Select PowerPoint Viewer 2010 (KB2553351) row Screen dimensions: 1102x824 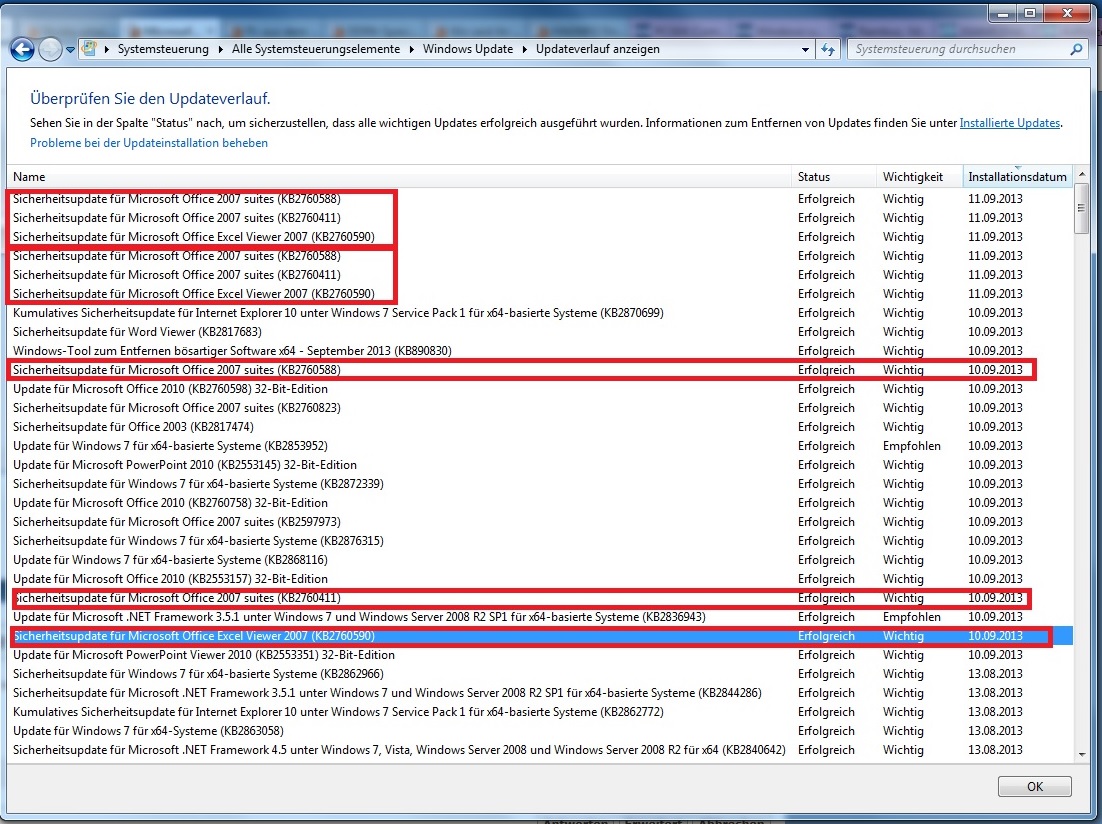540,655
